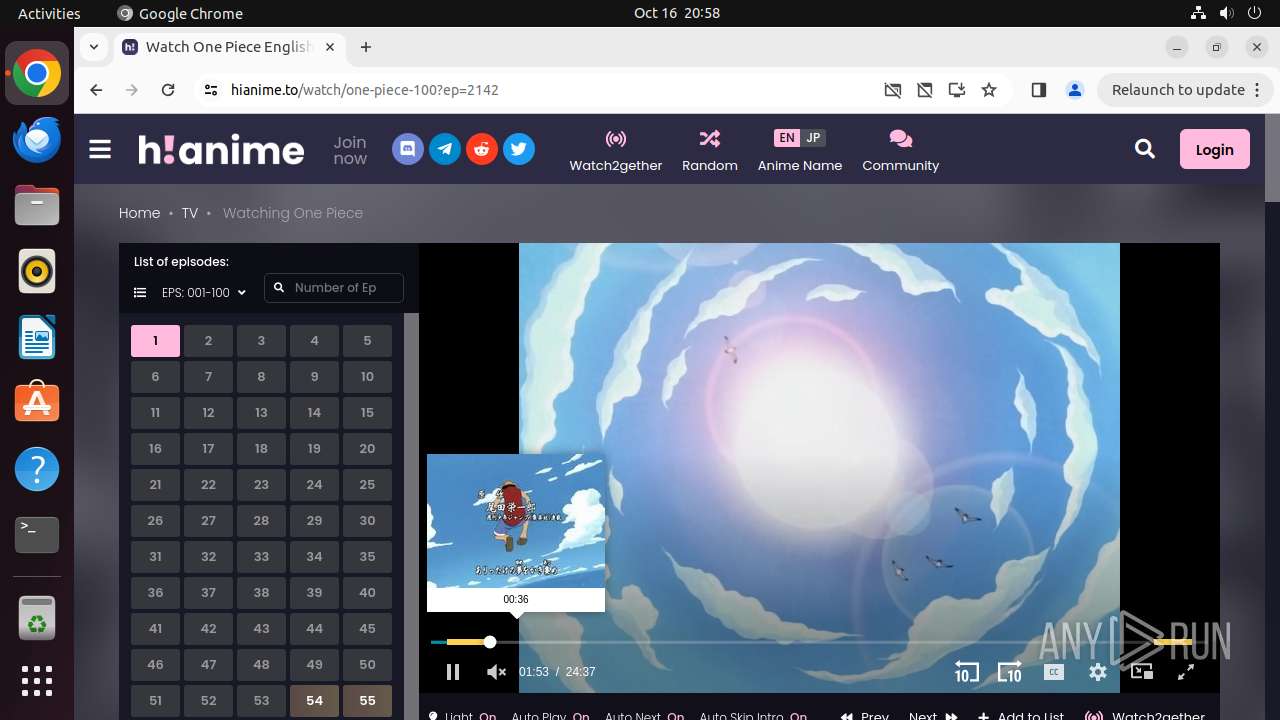
Task: Go back to the previous page
Action: click(x=96, y=90)
